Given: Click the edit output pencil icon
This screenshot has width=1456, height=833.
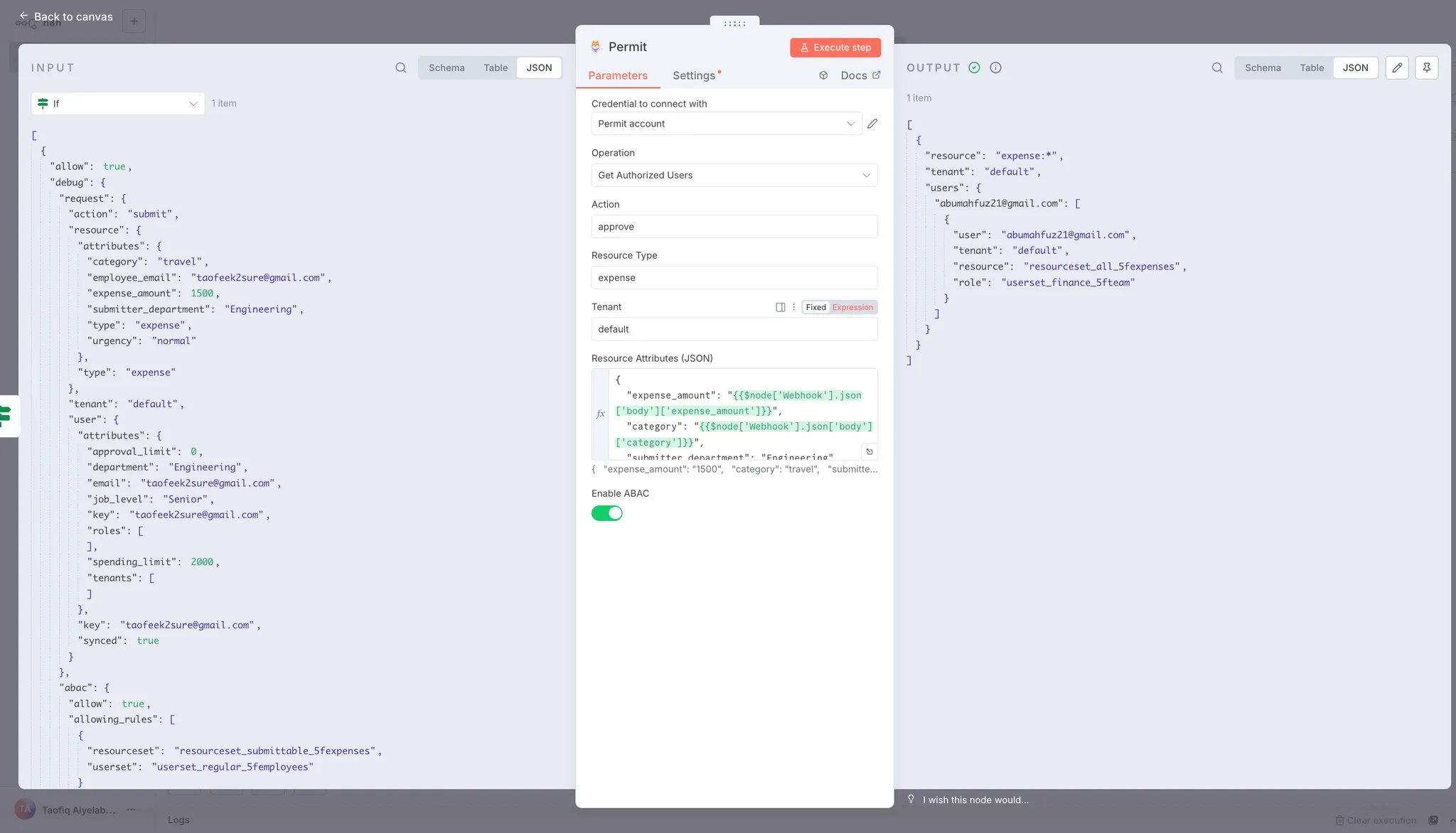Looking at the screenshot, I should (1397, 68).
